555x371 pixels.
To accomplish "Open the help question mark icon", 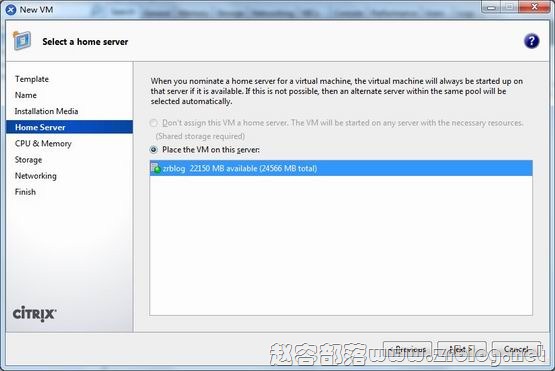I will coord(531,41).
